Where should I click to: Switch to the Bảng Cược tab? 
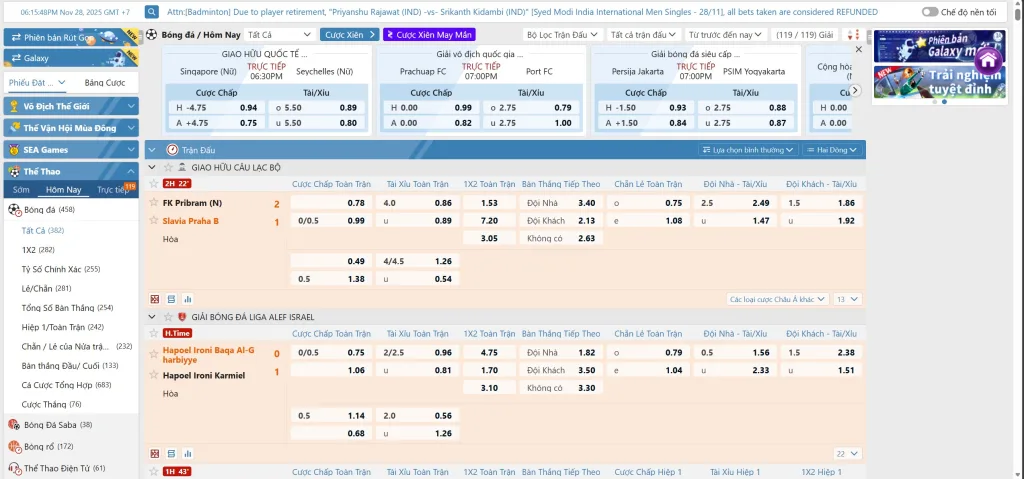click(x=104, y=83)
